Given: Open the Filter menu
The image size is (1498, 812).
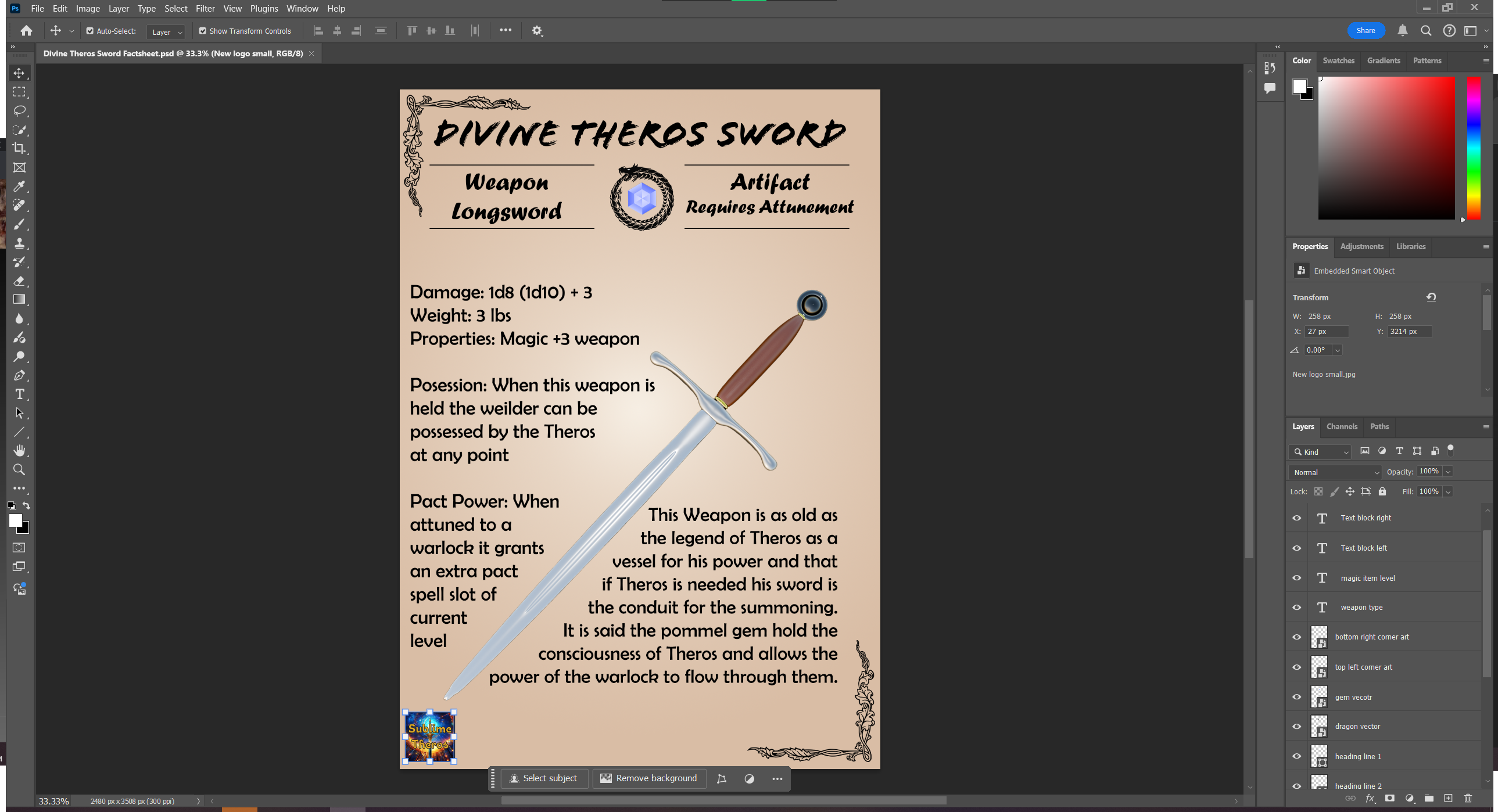Looking at the screenshot, I should click(205, 9).
